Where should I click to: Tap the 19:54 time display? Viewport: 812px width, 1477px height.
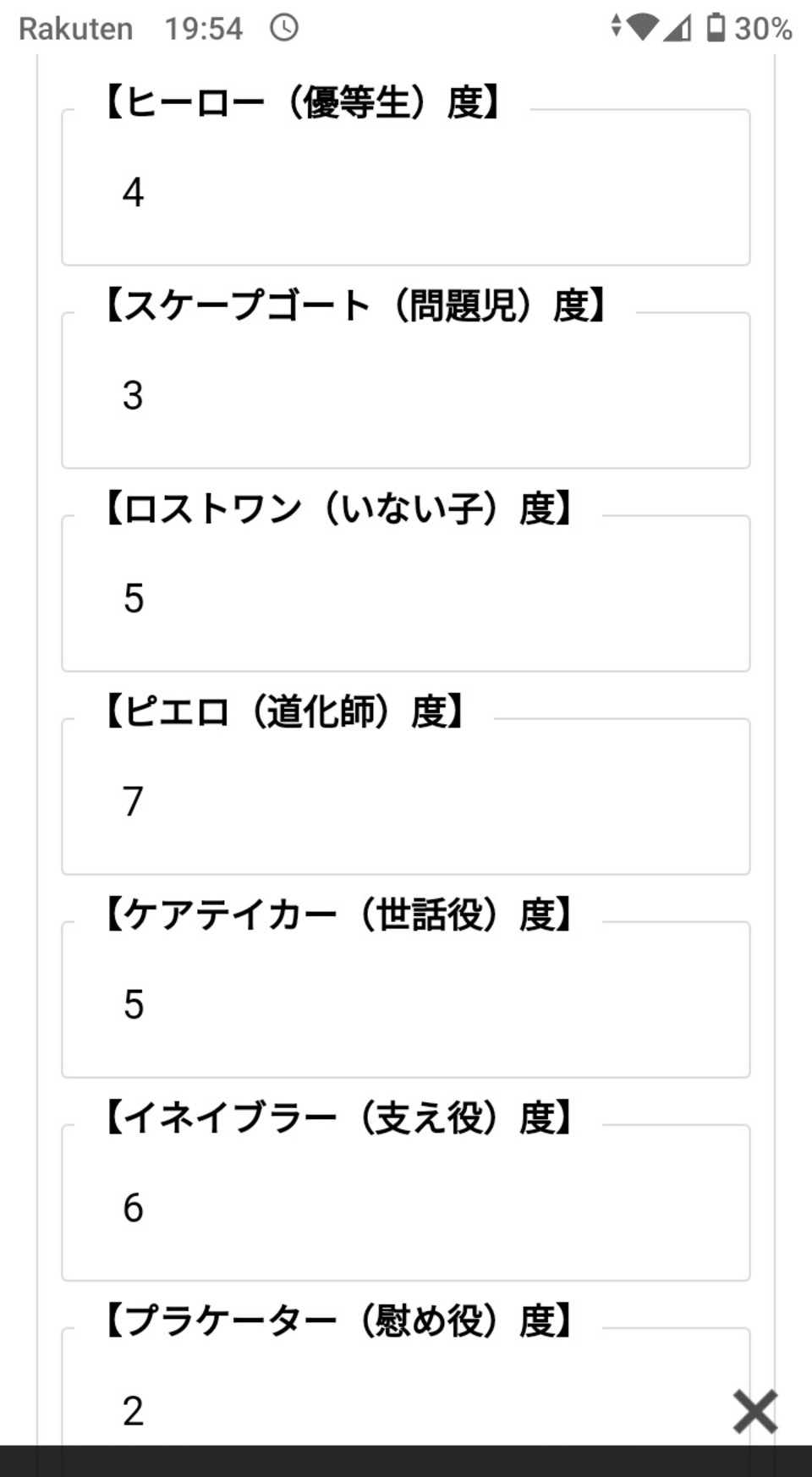pos(203,29)
